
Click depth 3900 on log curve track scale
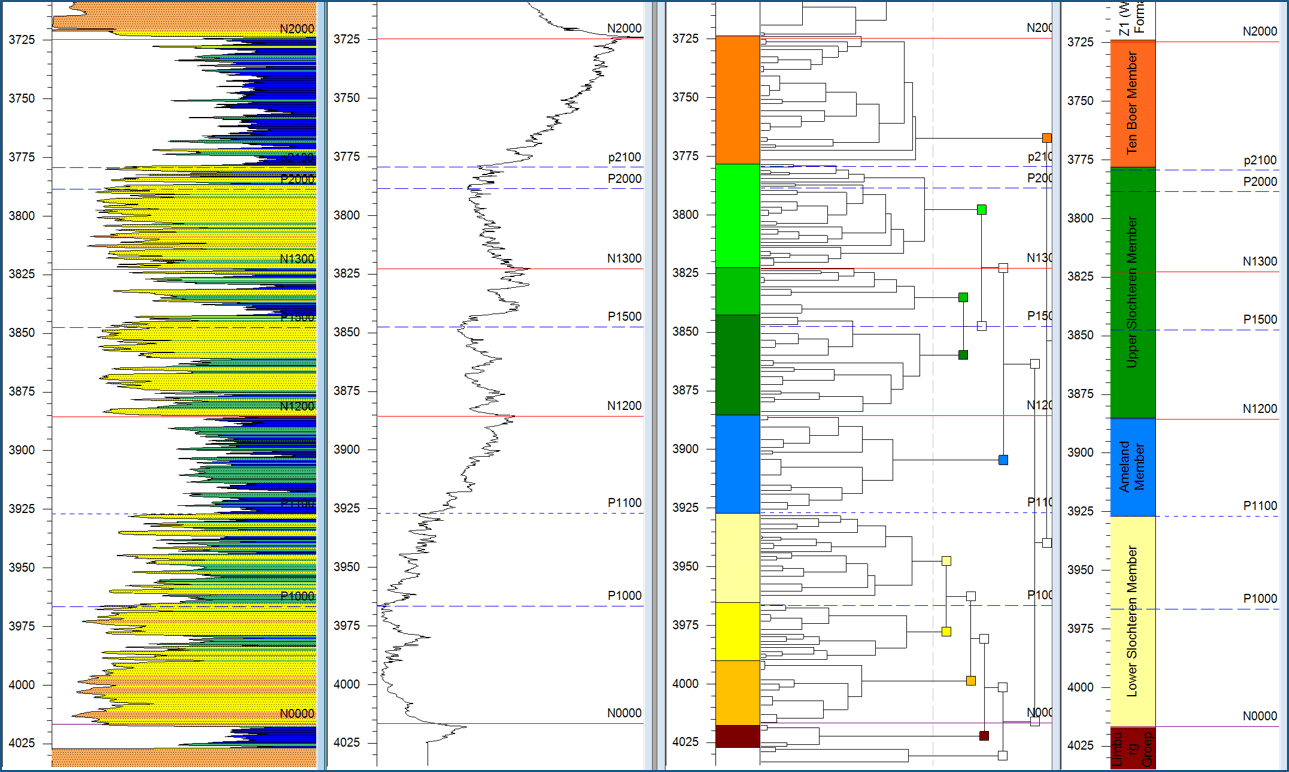[349, 450]
